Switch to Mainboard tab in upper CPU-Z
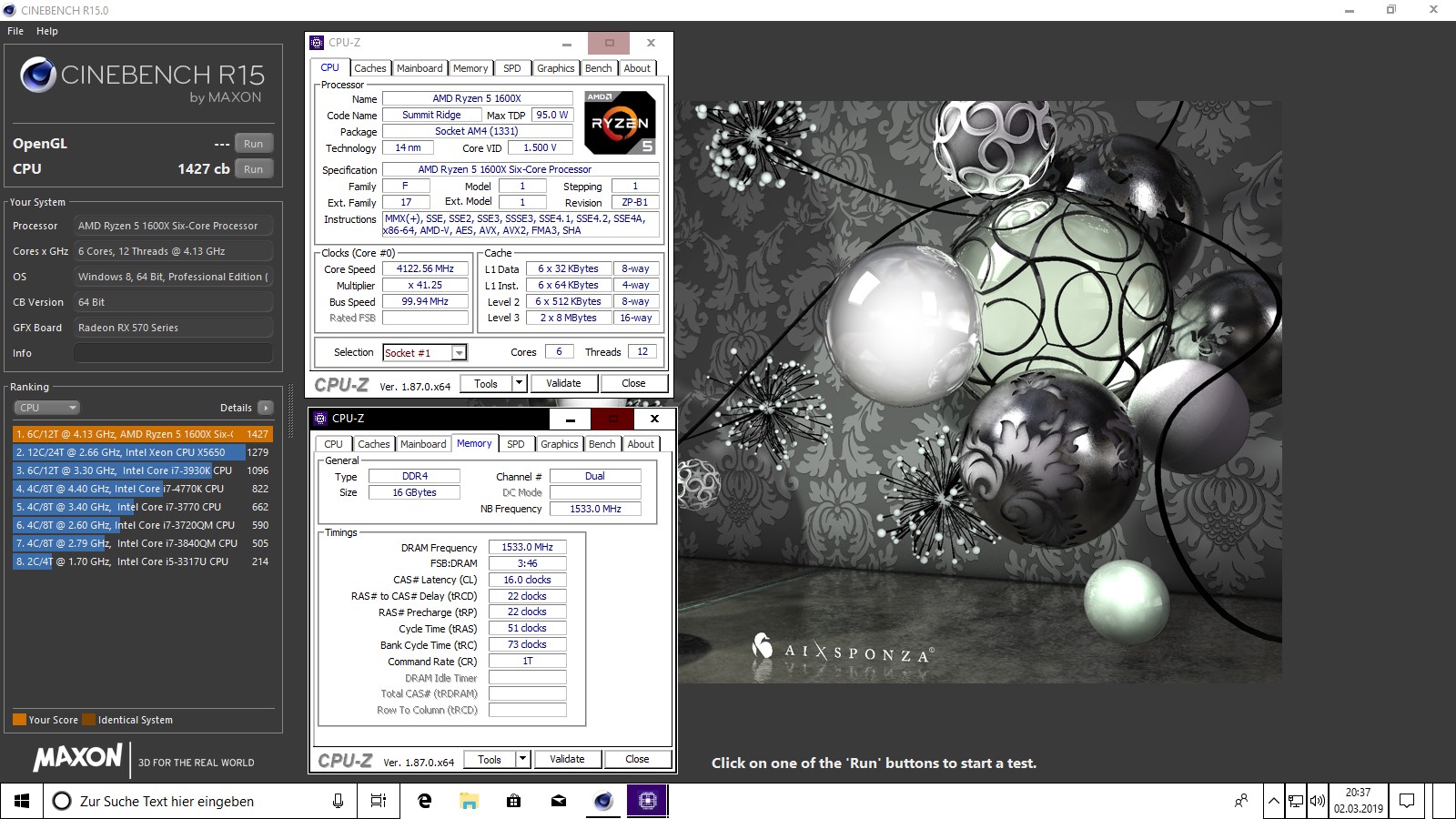Image resolution: width=1456 pixels, height=819 pixels. click(x=420, y=68)
